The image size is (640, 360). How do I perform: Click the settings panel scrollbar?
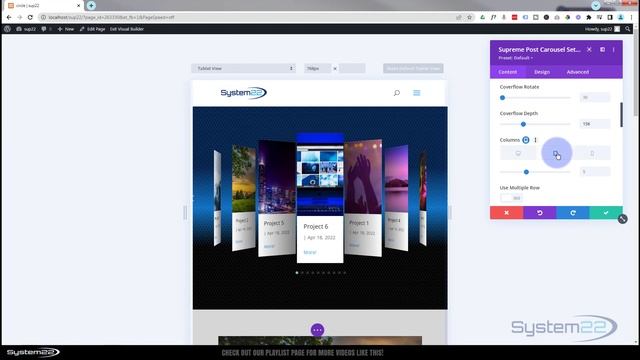click(621, 115)
